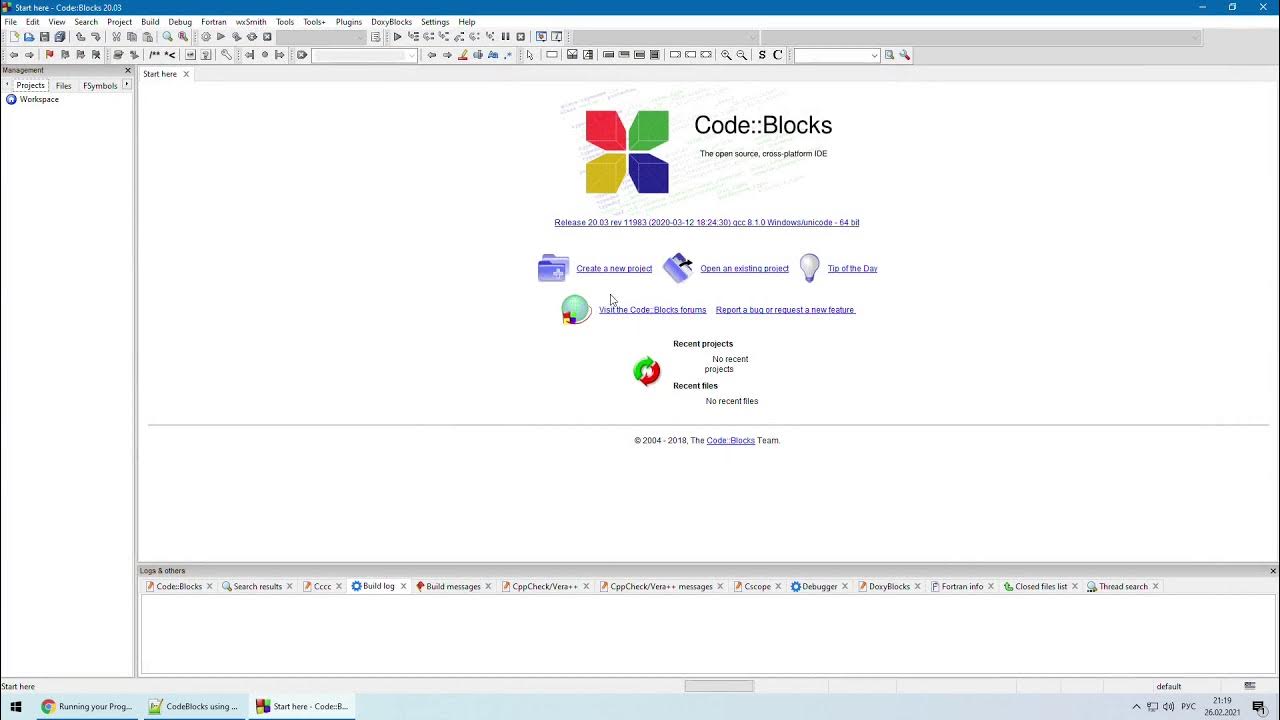This screenshot has width=1280, height=720.
Task: Click the Create a new project link
Action: pyautogui.click(x=614, y=268)
